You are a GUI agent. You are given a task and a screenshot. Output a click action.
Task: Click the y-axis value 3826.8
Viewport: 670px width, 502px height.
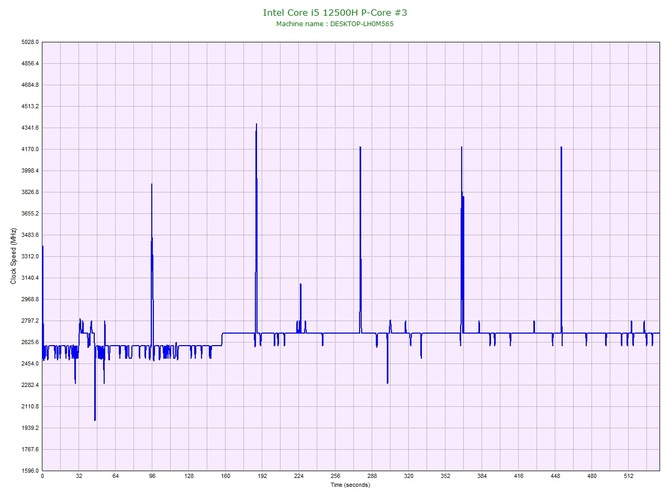(30, 192)
